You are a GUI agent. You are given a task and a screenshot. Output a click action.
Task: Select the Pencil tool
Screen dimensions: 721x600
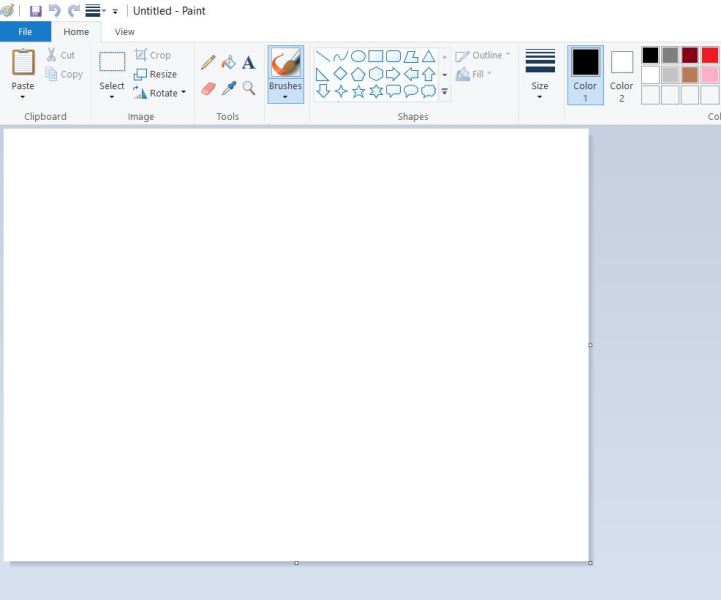(x=208, y=62)
